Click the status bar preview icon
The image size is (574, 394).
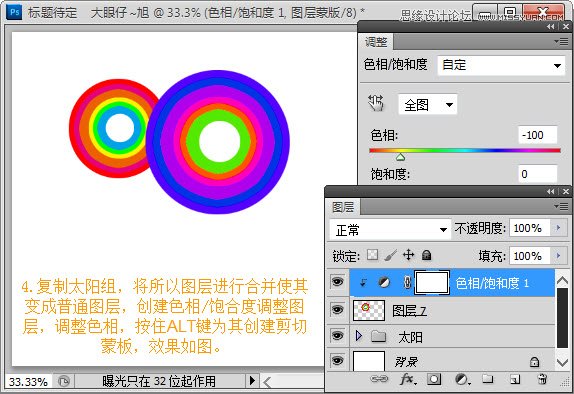click(x=64, y=382)
